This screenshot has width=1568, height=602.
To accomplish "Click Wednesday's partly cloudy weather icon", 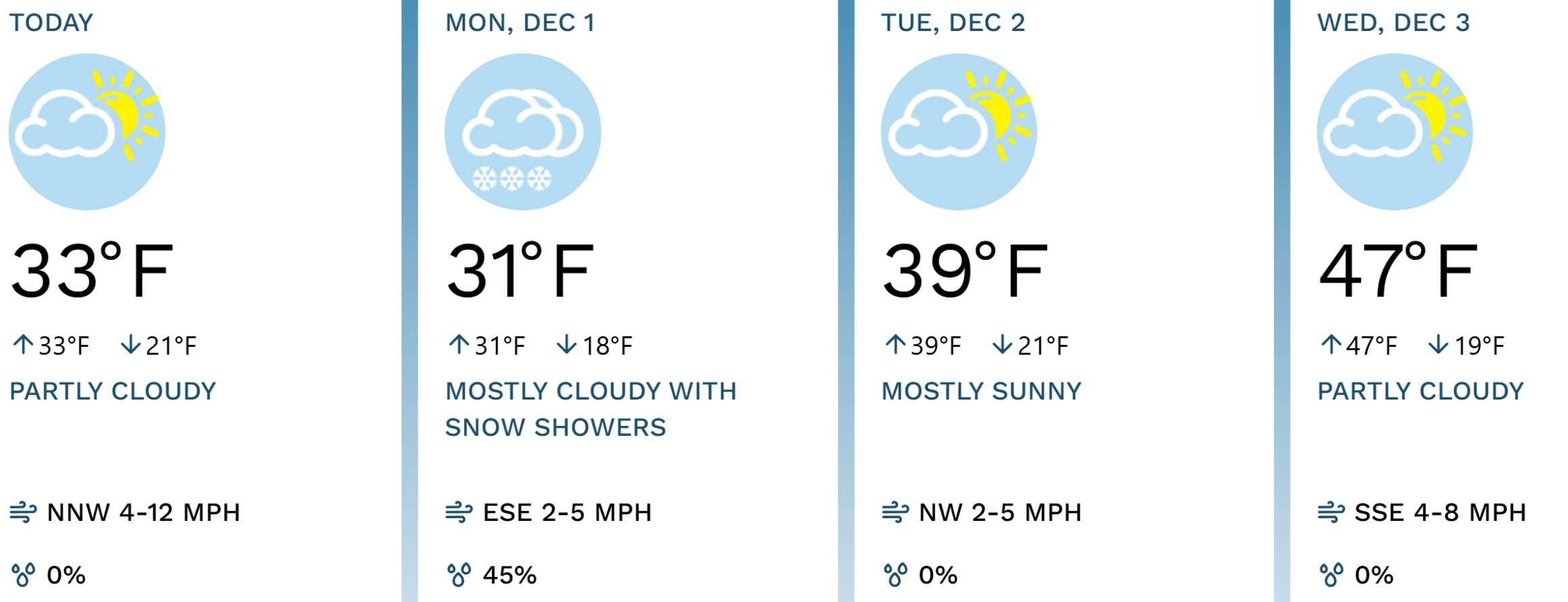I will 1395,132.
